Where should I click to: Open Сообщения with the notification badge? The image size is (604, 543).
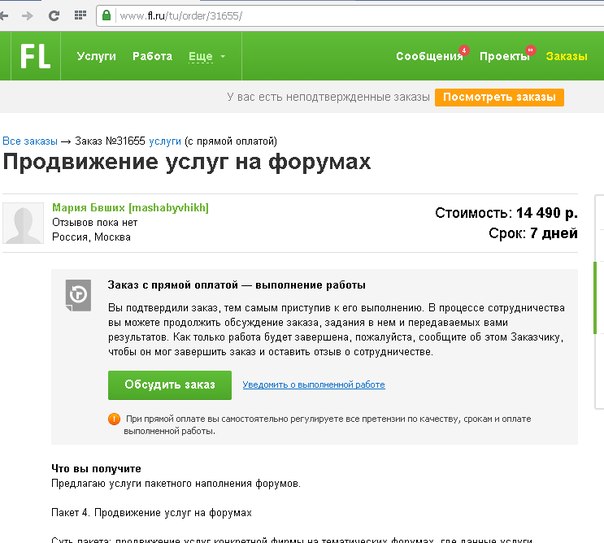429,57
